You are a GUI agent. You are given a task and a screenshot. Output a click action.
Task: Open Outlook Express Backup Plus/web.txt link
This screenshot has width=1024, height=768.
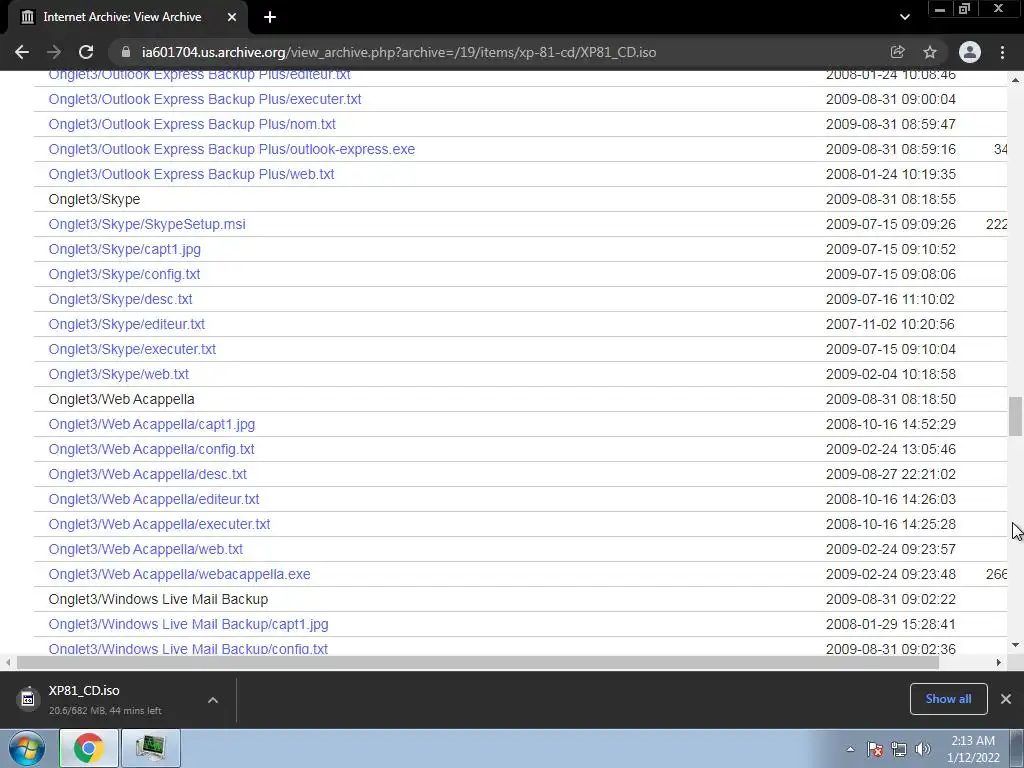191,174
